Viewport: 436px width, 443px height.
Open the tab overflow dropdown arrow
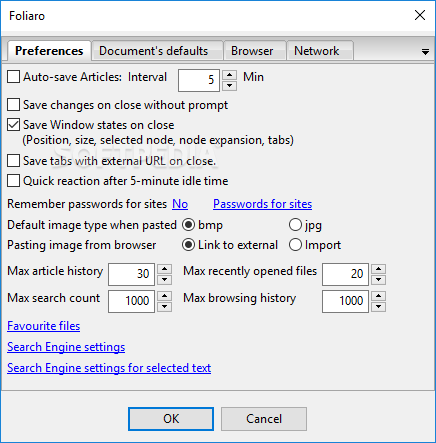[425, 52]
